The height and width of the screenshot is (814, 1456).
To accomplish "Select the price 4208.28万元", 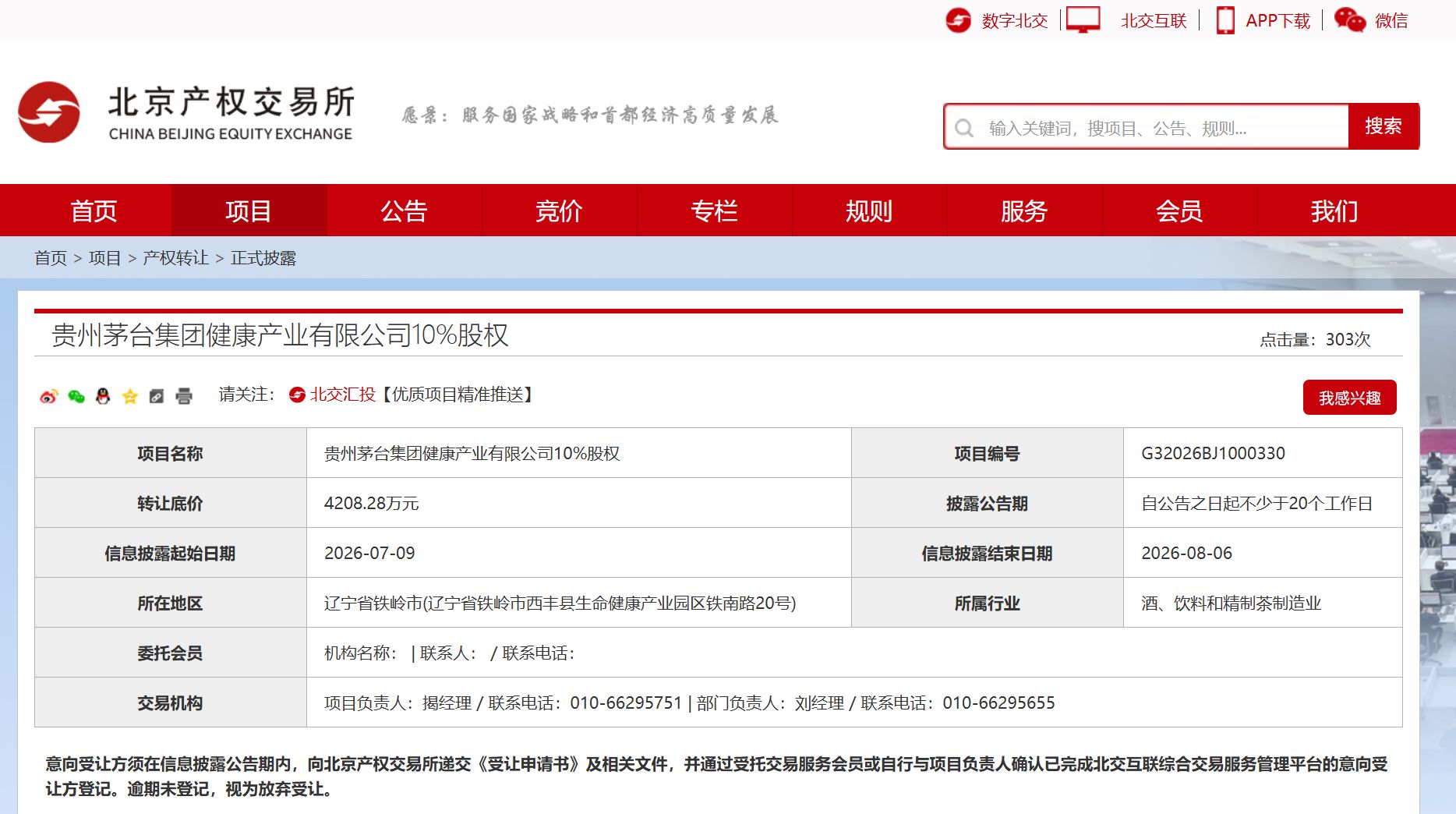I will point(371,503).
